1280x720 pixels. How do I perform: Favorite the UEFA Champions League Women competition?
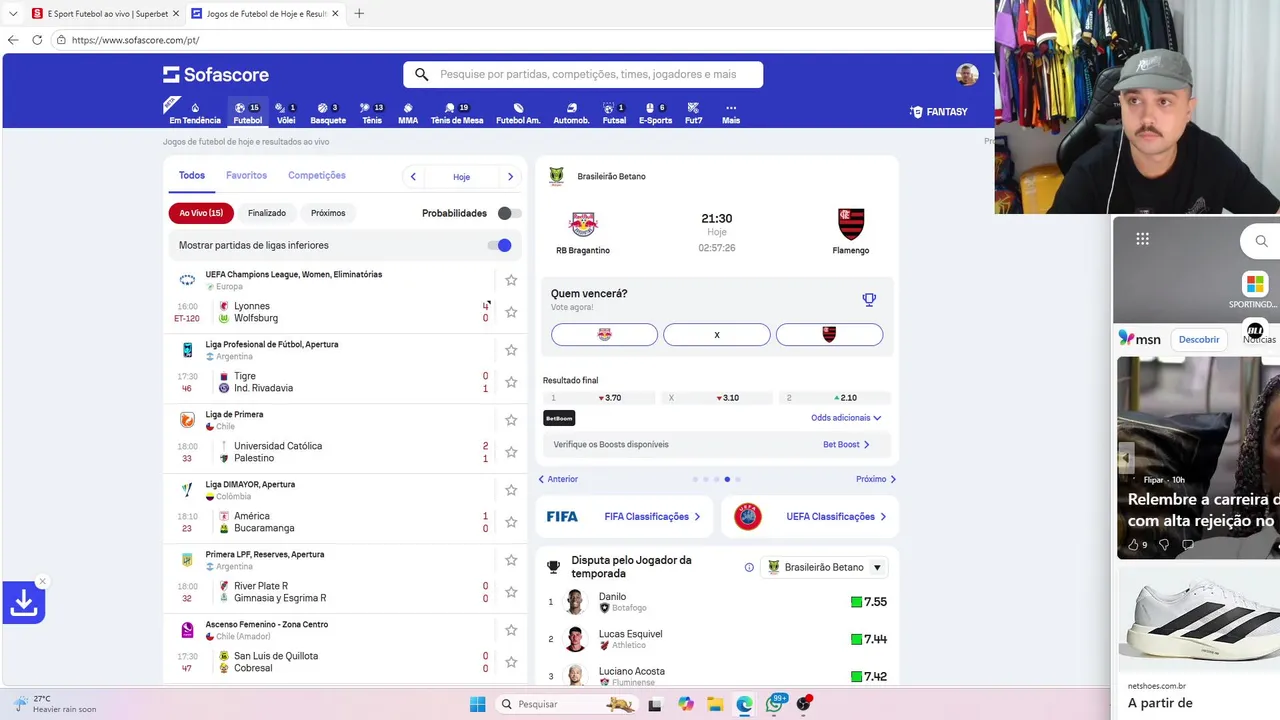point(511,280)
